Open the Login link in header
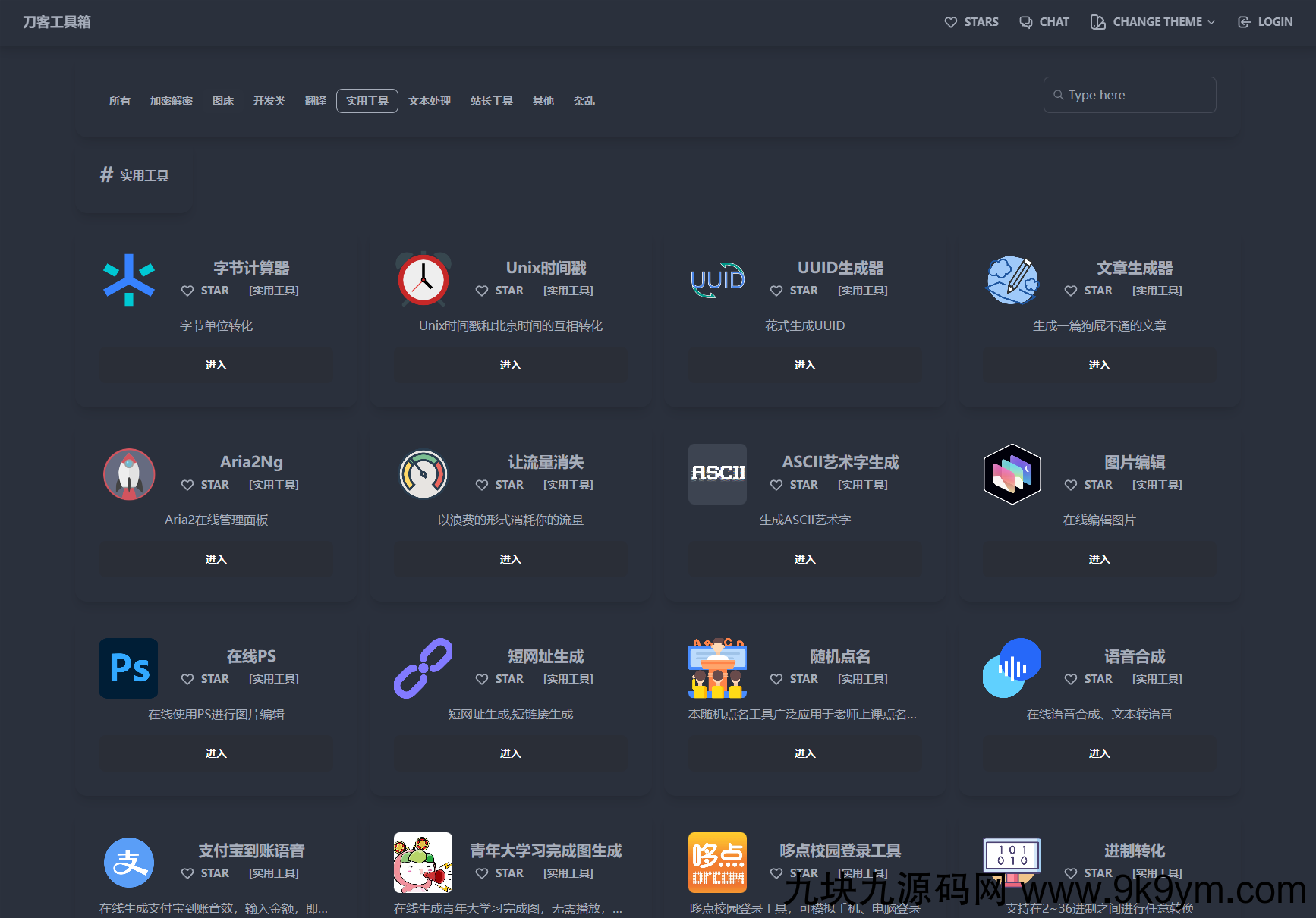1316x918 pixels. [x=1265, y=22]
